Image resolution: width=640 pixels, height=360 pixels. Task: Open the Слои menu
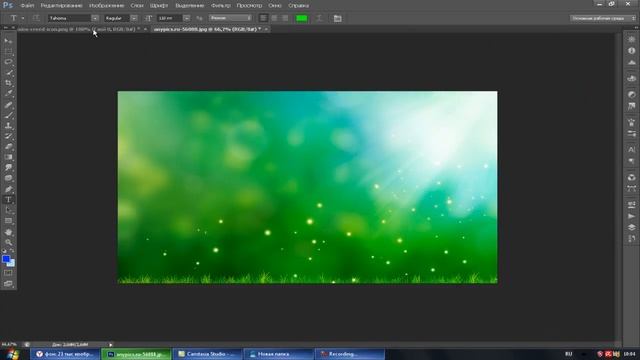pos(137,6)
